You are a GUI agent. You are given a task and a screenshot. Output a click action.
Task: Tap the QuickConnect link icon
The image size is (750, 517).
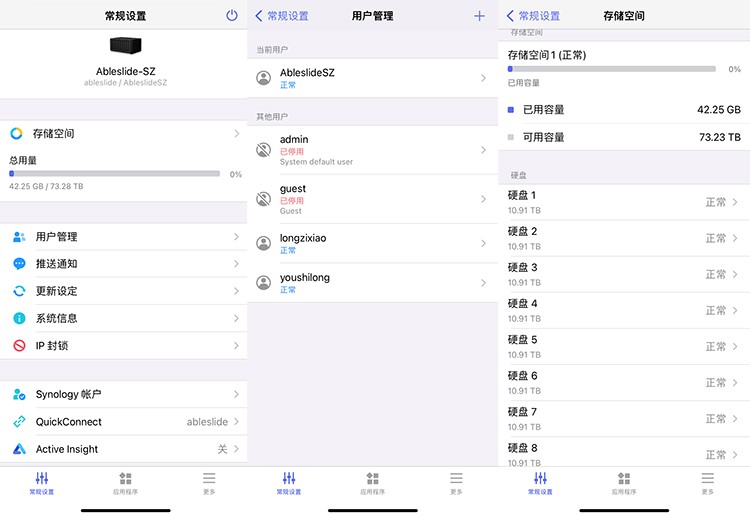[x=19, y=421]
